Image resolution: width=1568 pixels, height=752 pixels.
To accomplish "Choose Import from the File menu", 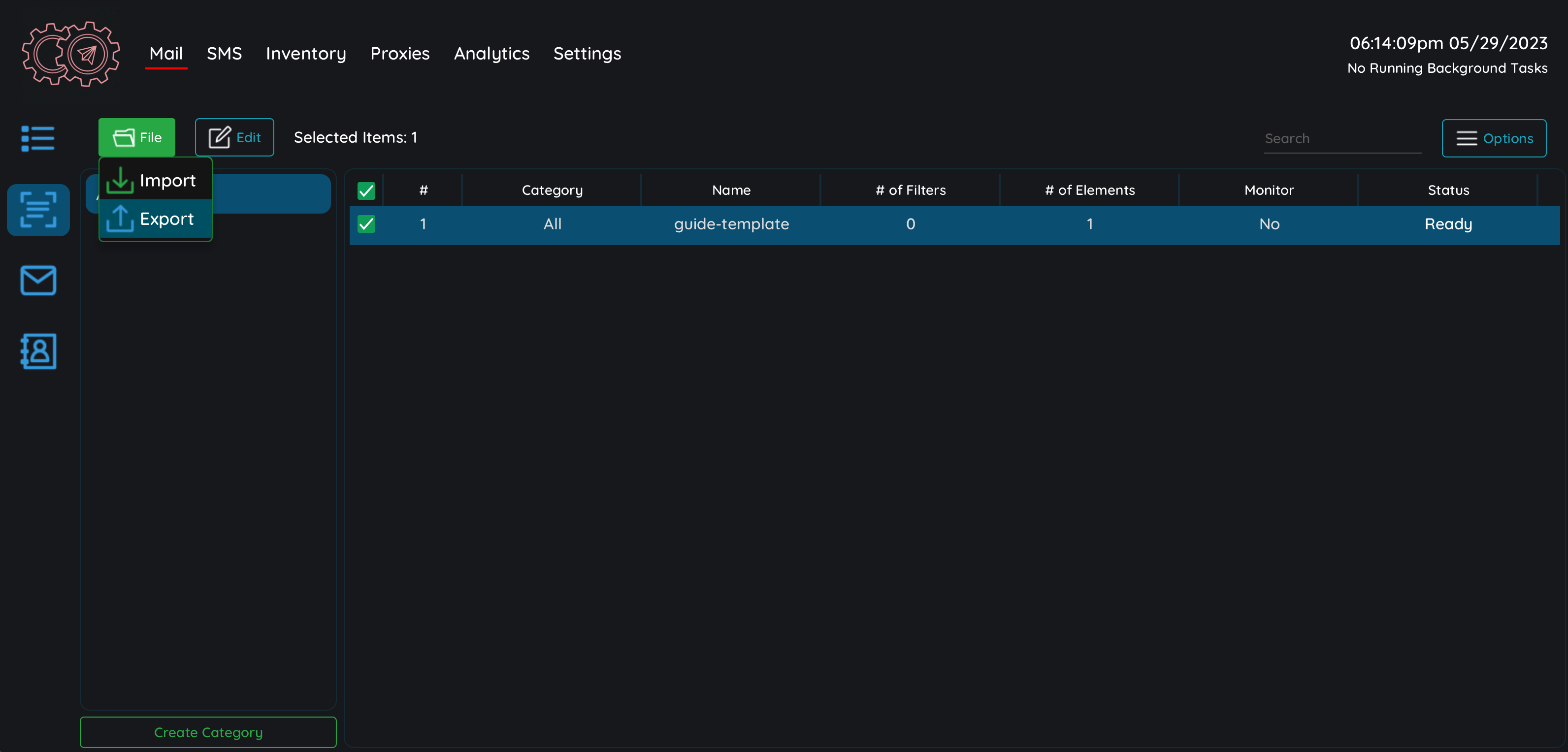I will (167, 180).
